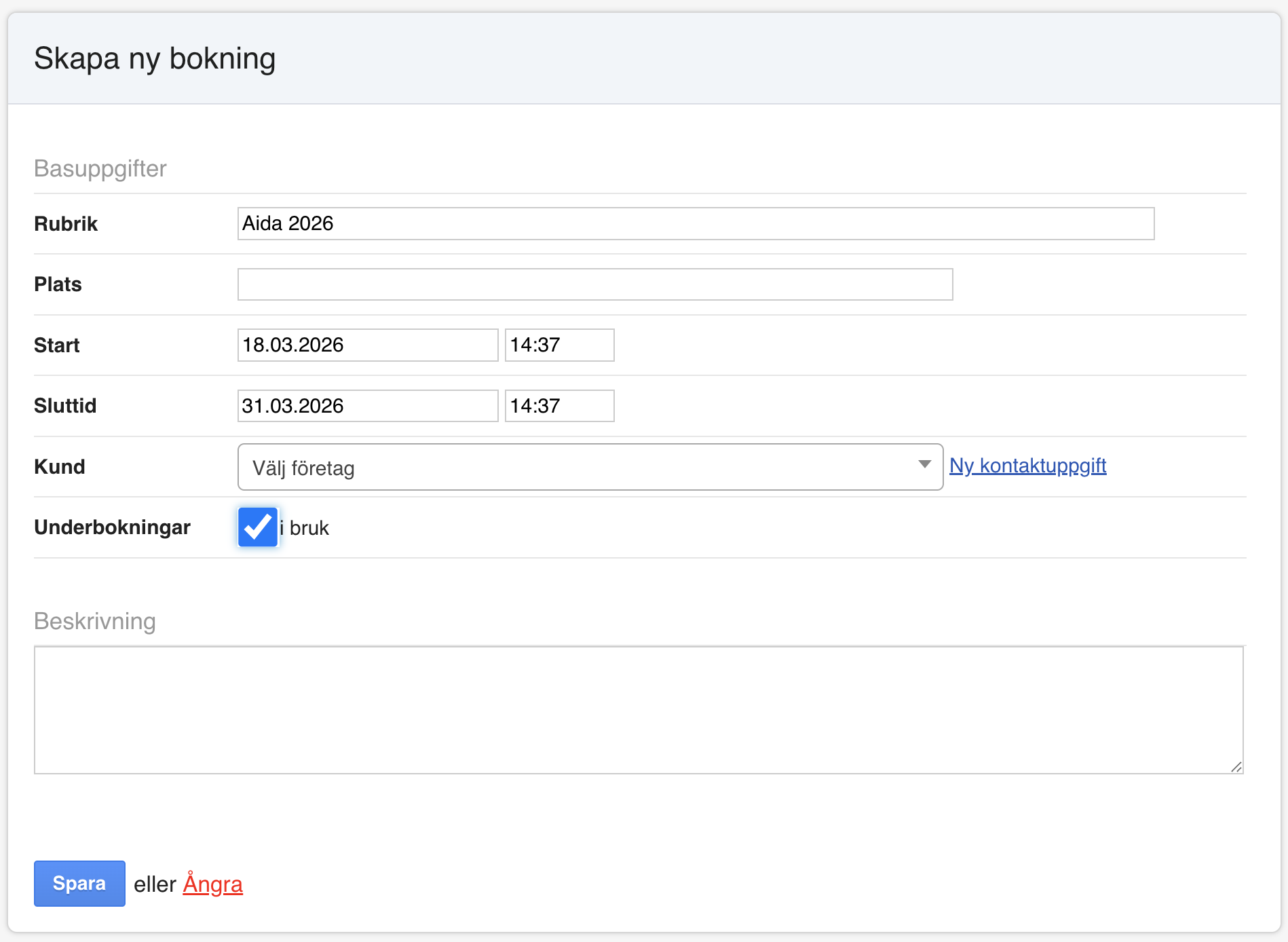
Task: Click the Start time field
Action: pyautogui.click(x=559, y=345)
